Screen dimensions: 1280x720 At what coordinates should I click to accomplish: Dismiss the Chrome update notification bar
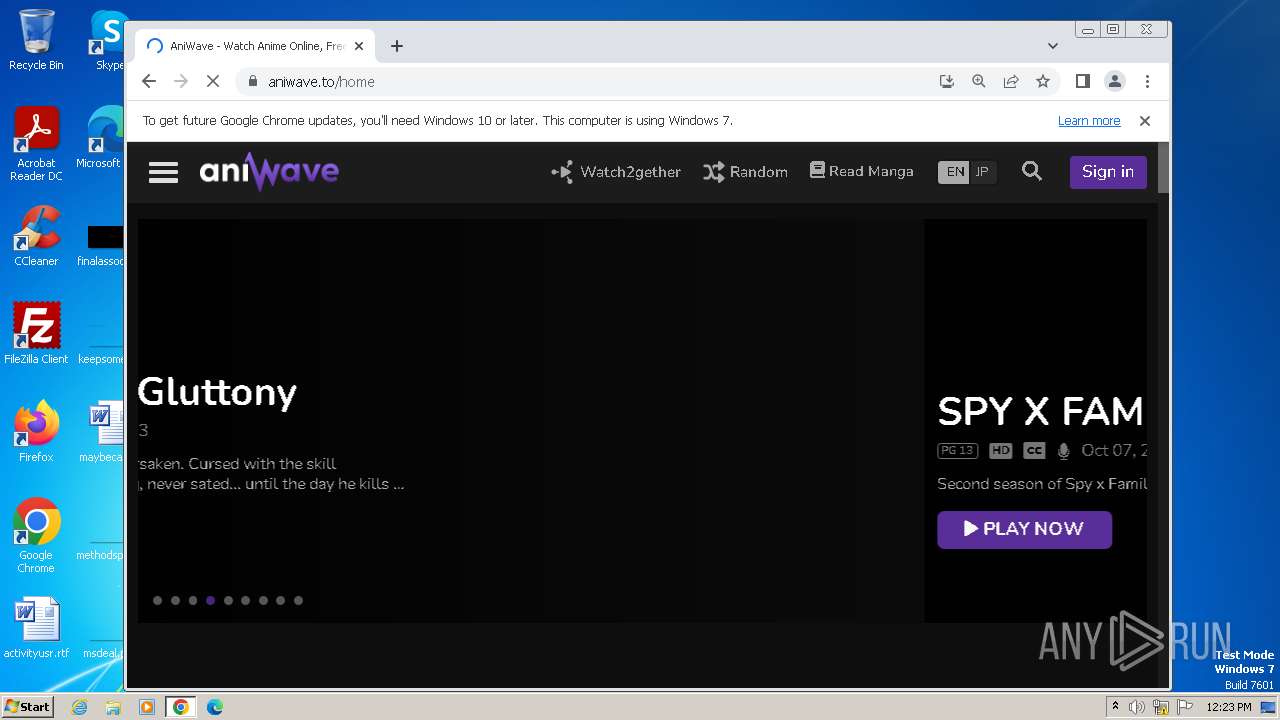pos(1145,121)
